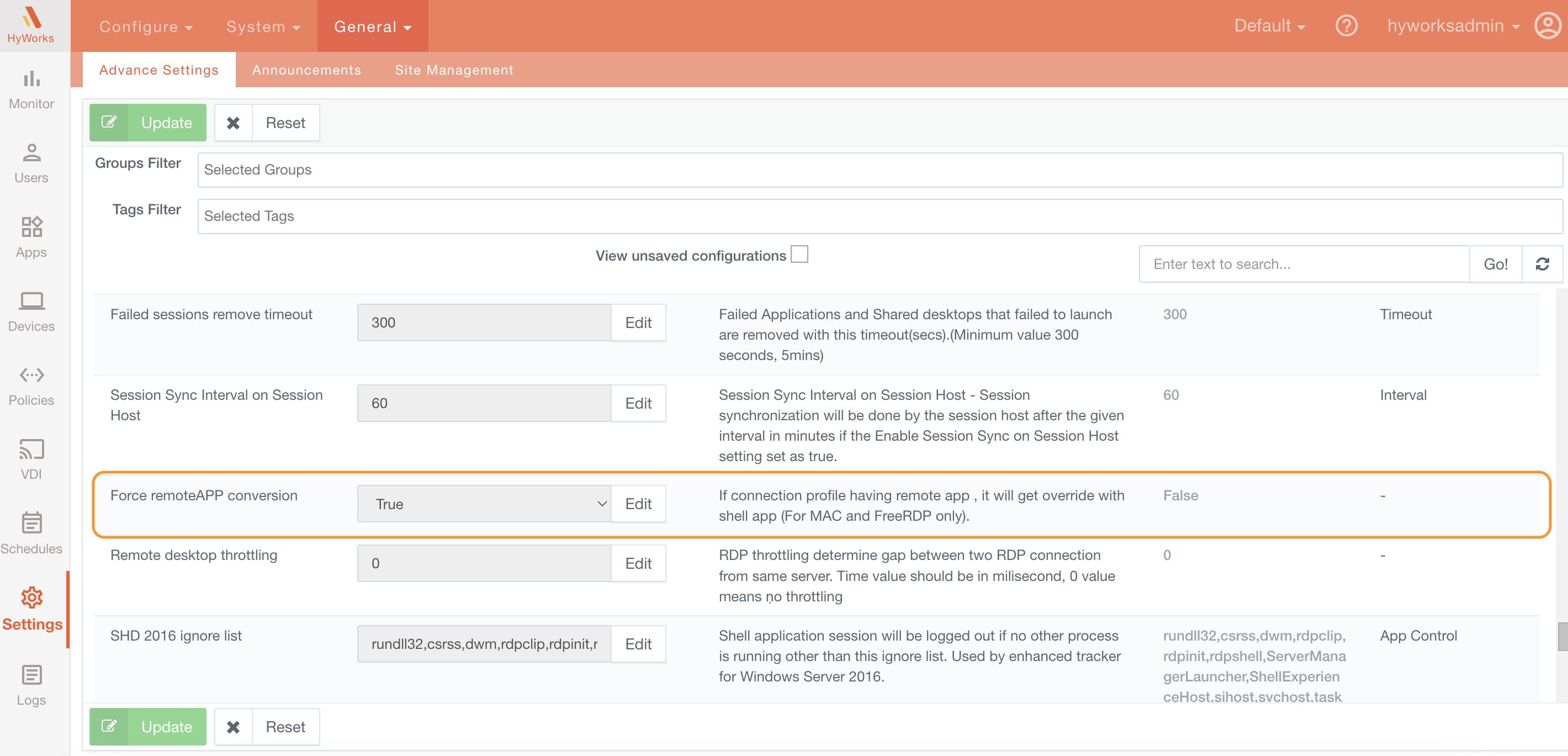Screen dimensions: 1568x756
Task: Click the Failed sessions timeout 300 field
Action: [x=484, y=323]
